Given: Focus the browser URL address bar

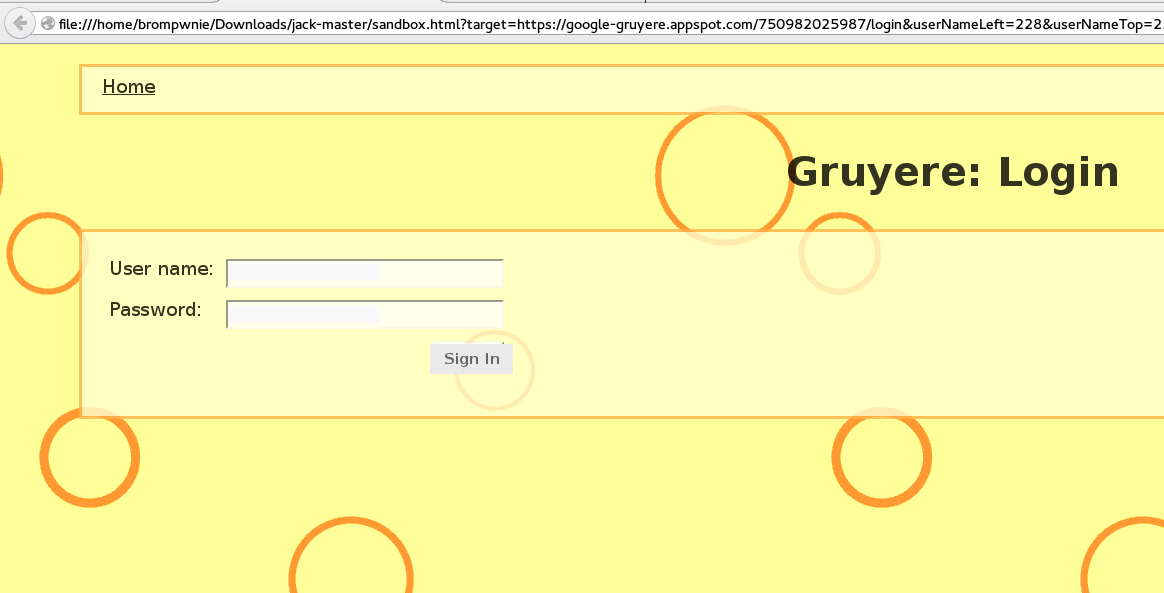Looking at the screenshot, I should point(600,23).
